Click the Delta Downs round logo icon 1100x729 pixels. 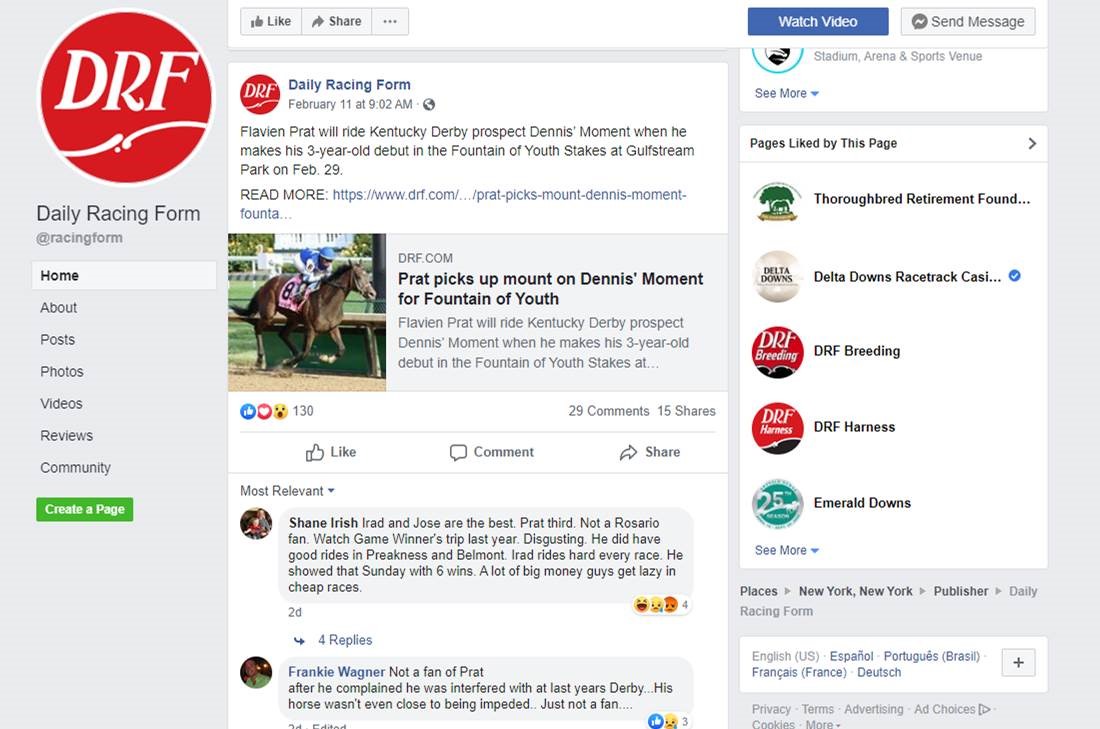coord(777,276)
